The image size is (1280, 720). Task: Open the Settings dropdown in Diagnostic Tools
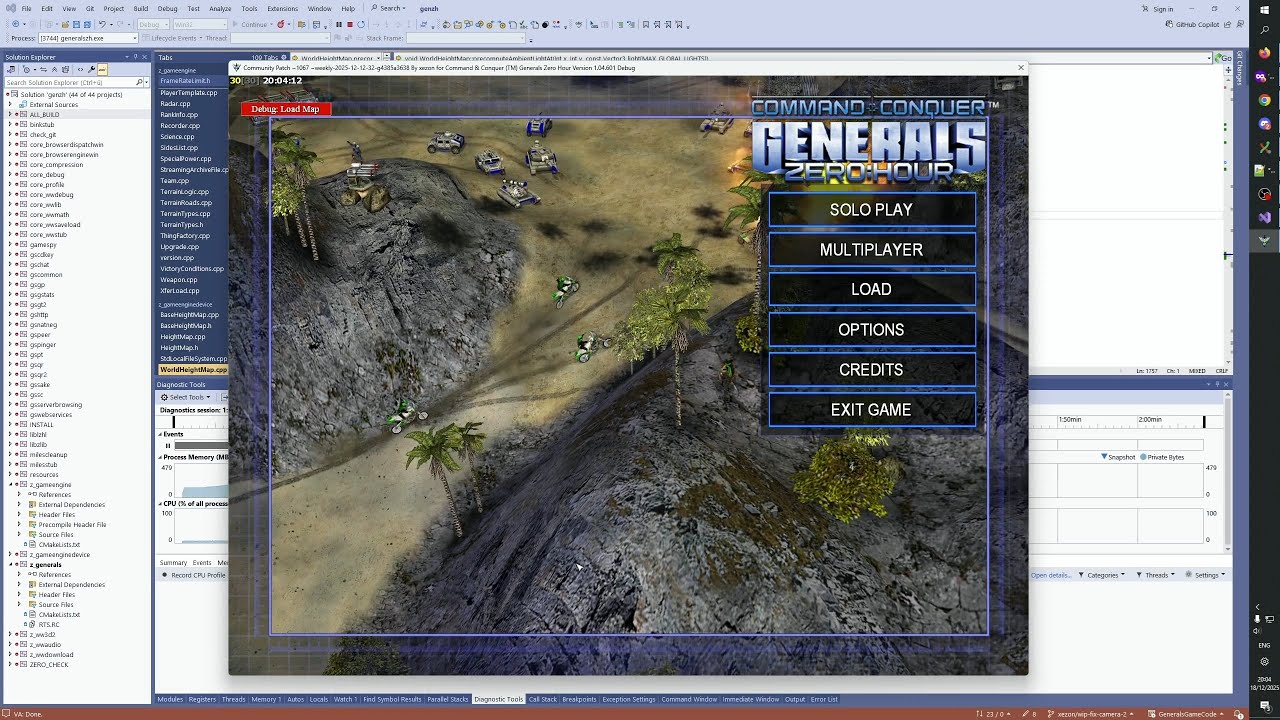click(1207, 575)
